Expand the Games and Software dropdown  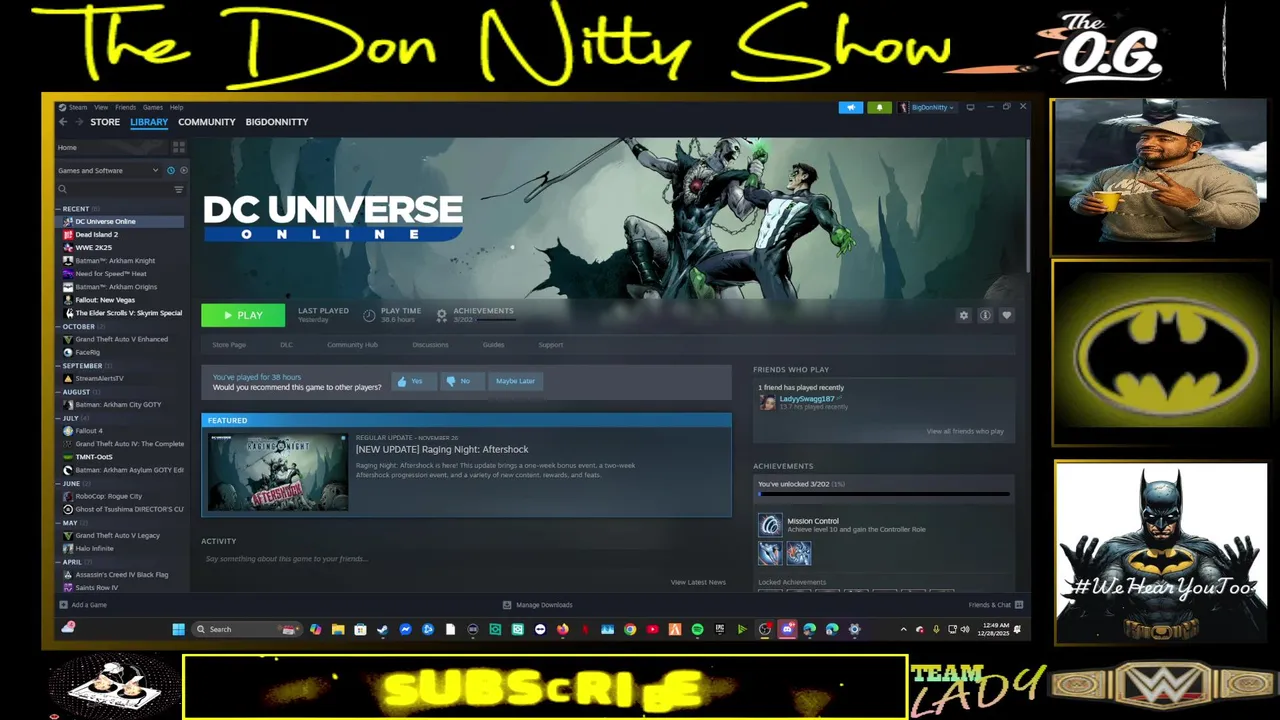pyautogui.click(x=108, y=170)
